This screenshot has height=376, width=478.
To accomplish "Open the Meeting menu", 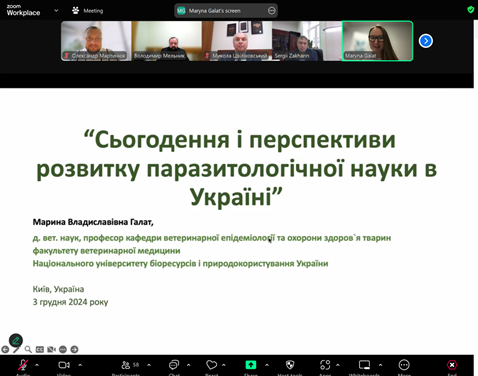I will click(x=93, y=11).
